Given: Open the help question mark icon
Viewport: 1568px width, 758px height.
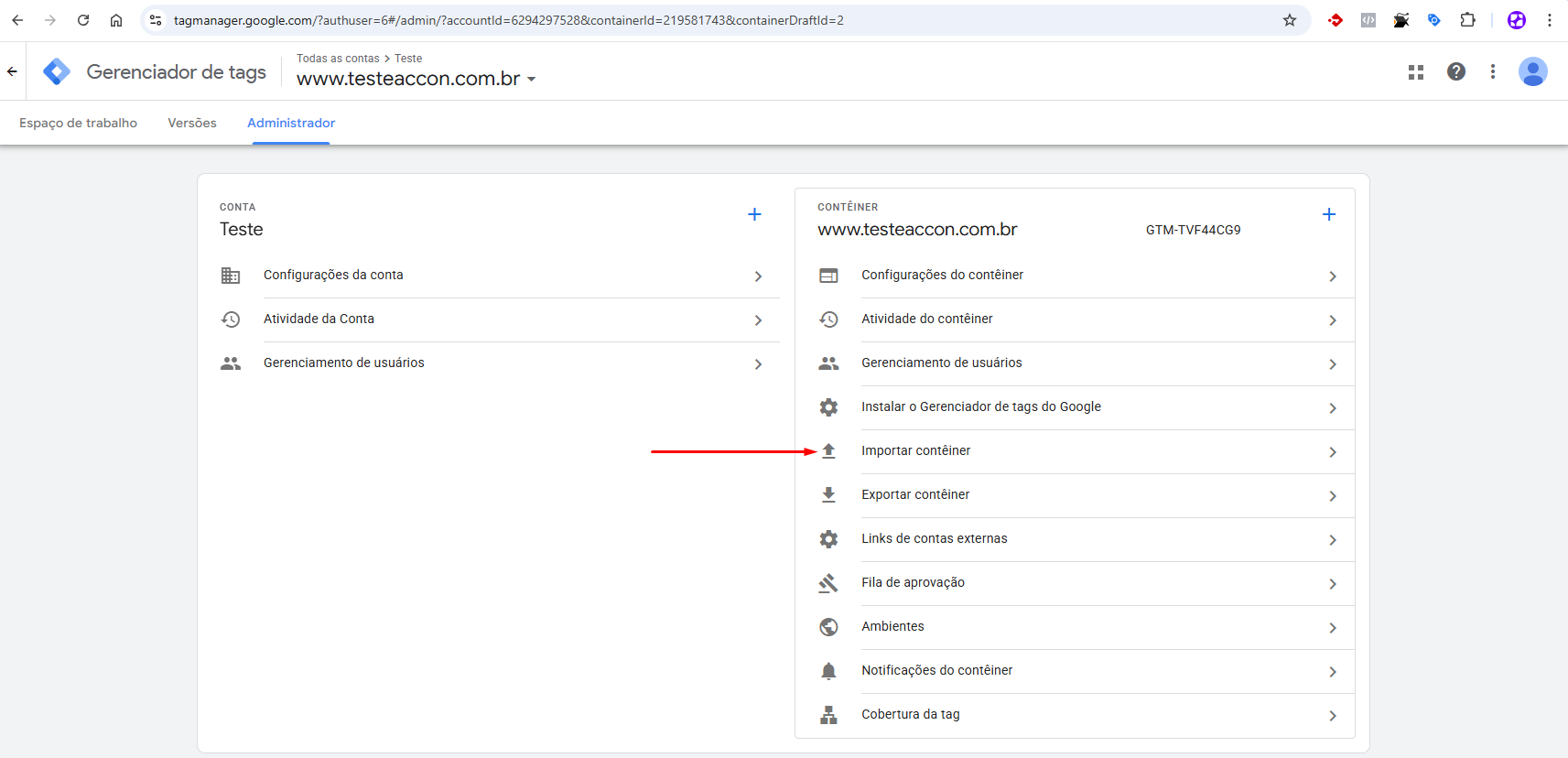Looking at the screenshot, I should pos(1455,71).
